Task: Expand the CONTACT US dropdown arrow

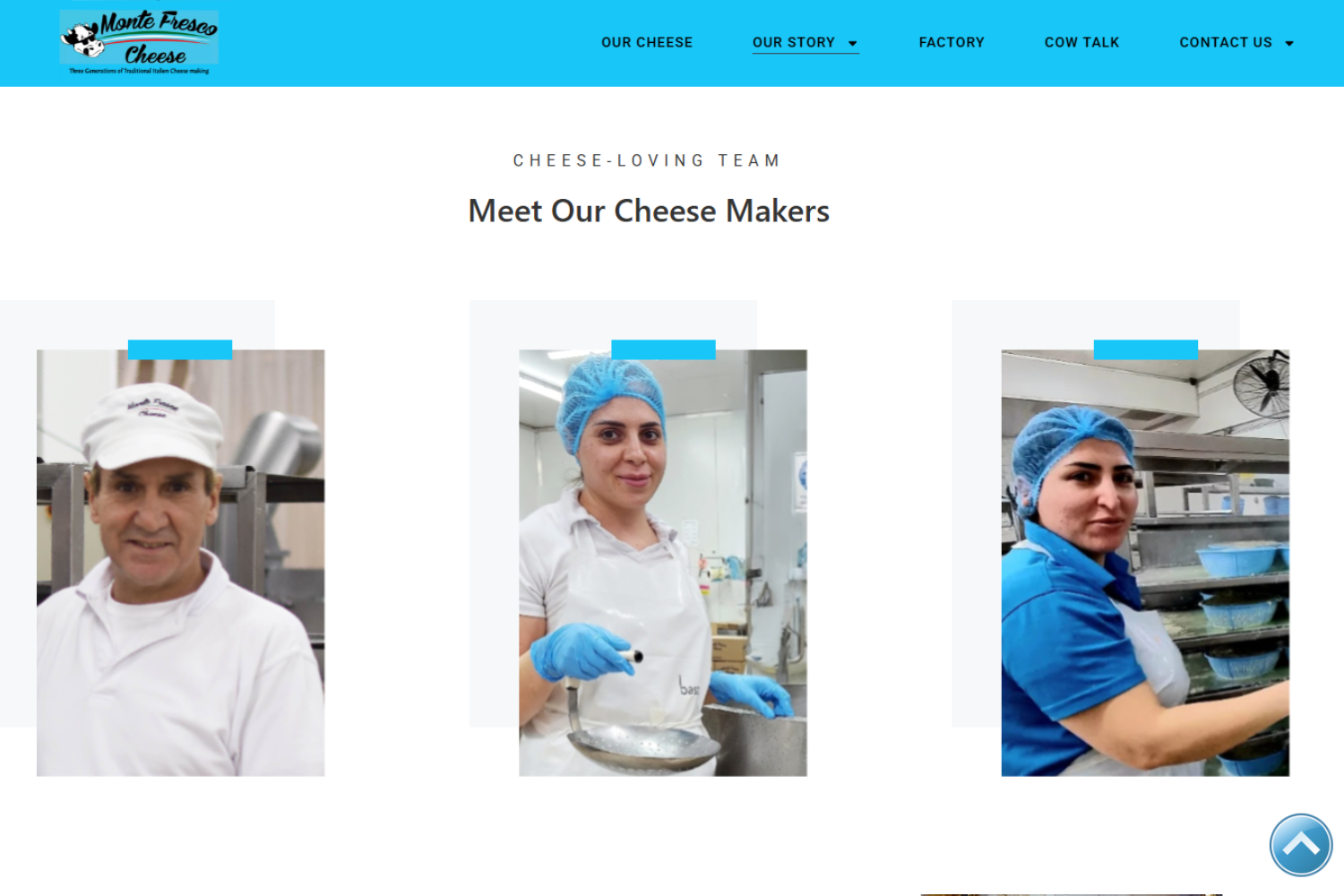Action: (x=1288, y=43)
